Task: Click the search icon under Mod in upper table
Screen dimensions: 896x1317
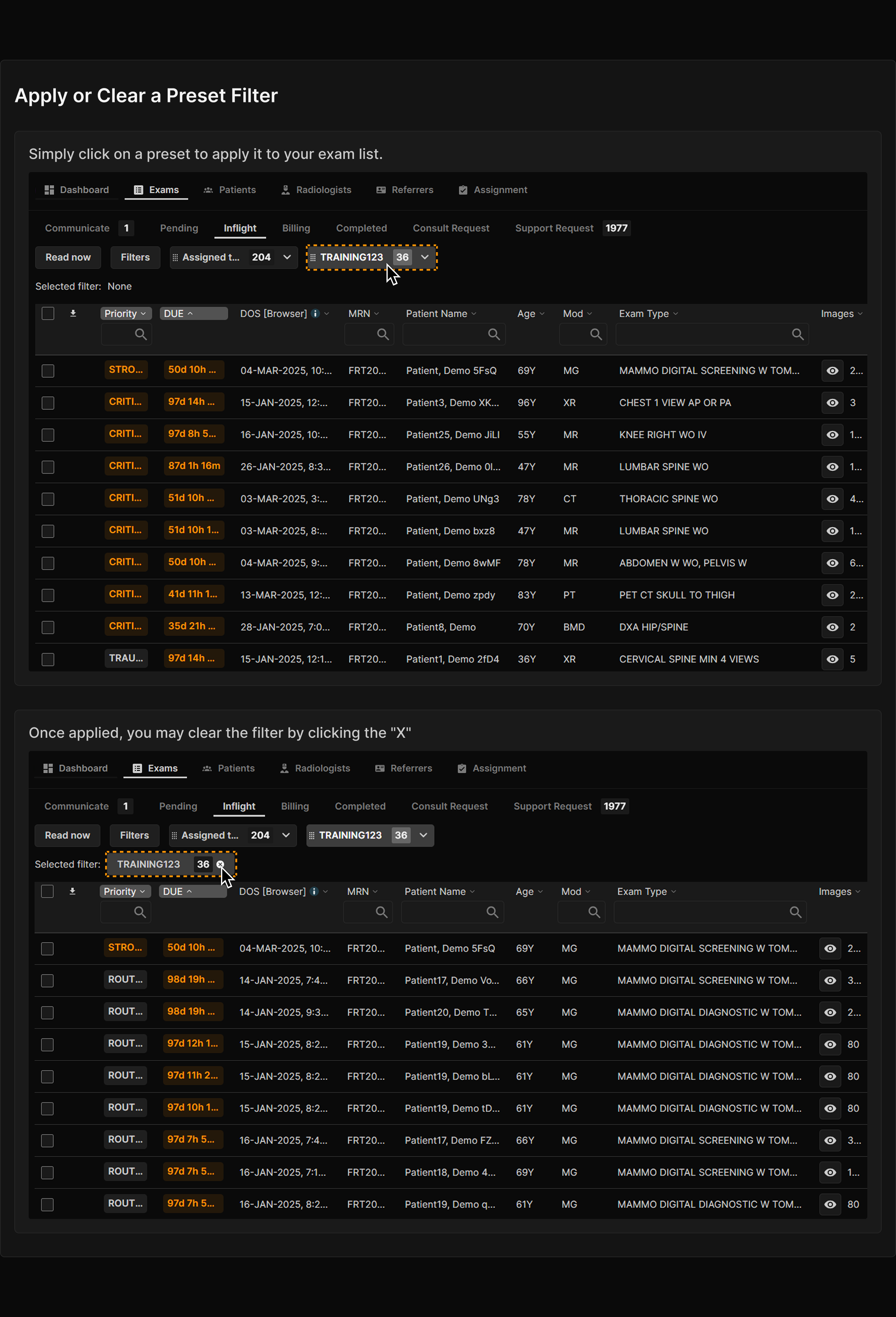Action: pos(596,334)
